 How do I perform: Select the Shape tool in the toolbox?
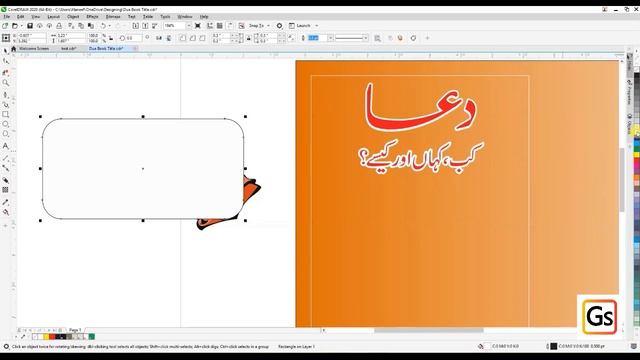pyautogui.click(x=6, y=61)
